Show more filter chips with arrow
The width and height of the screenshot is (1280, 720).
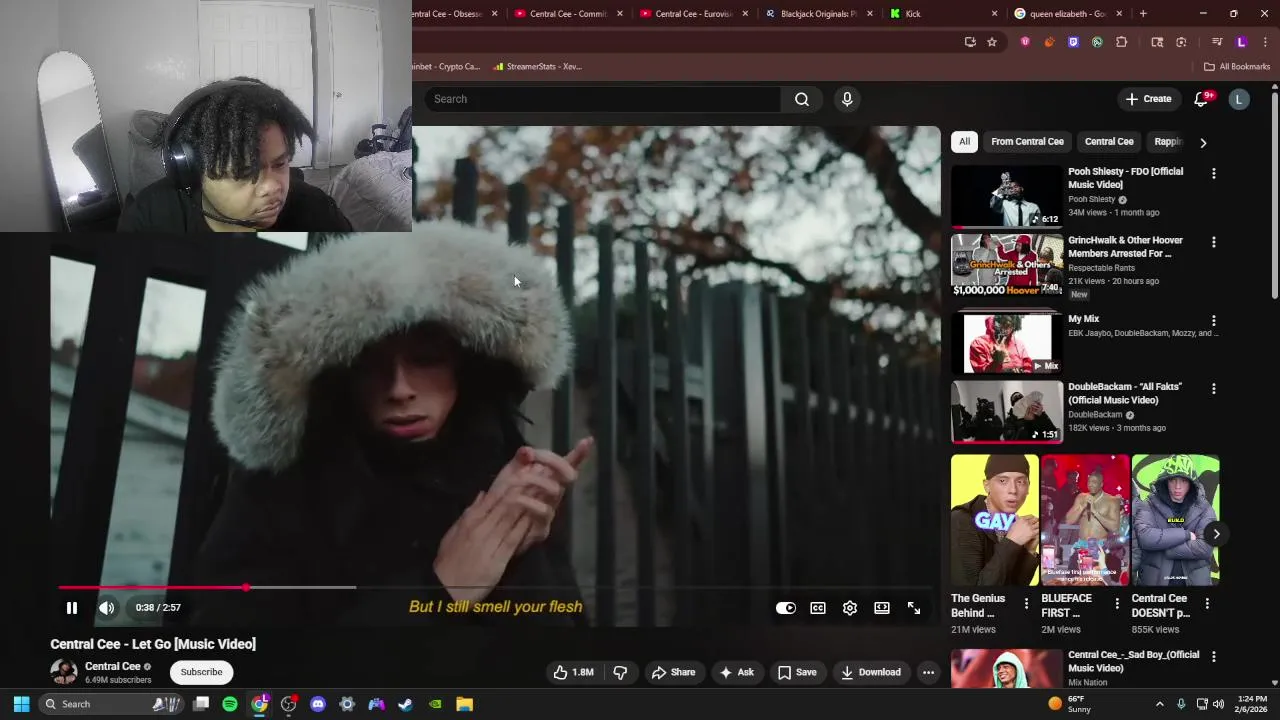(1203, 143)
